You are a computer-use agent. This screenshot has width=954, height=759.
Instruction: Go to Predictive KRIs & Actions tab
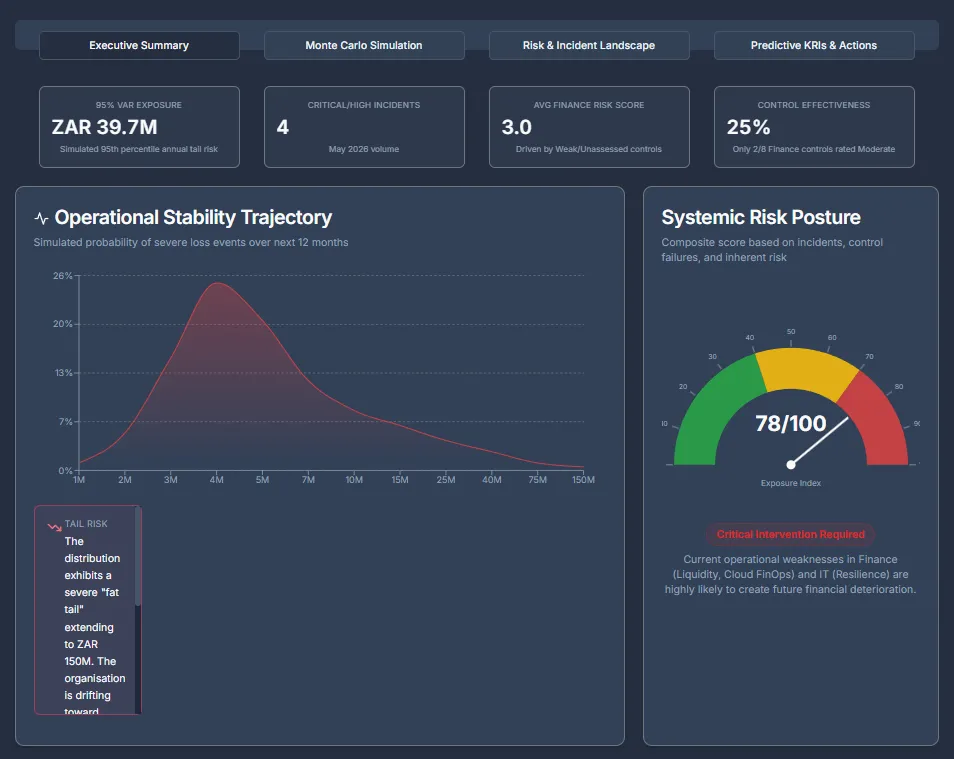click(x=814, y=46)
